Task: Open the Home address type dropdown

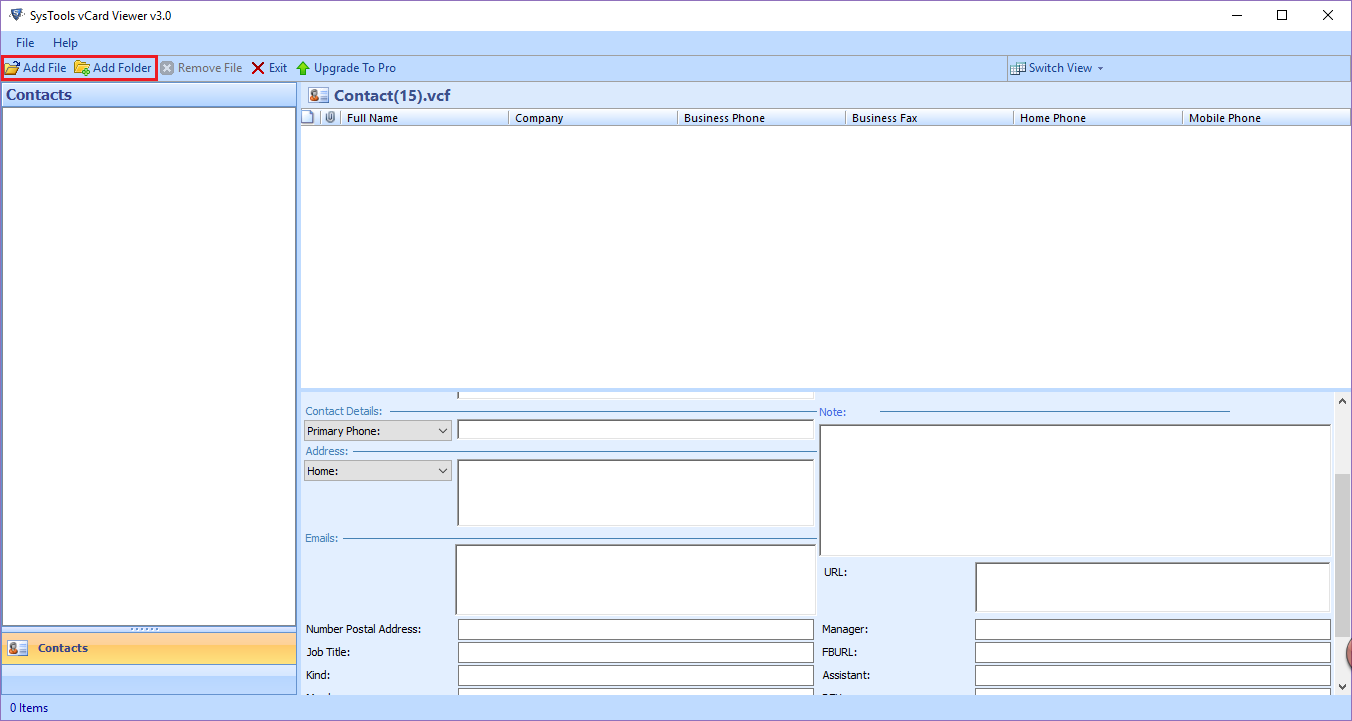Action: [x=443, y=470]
